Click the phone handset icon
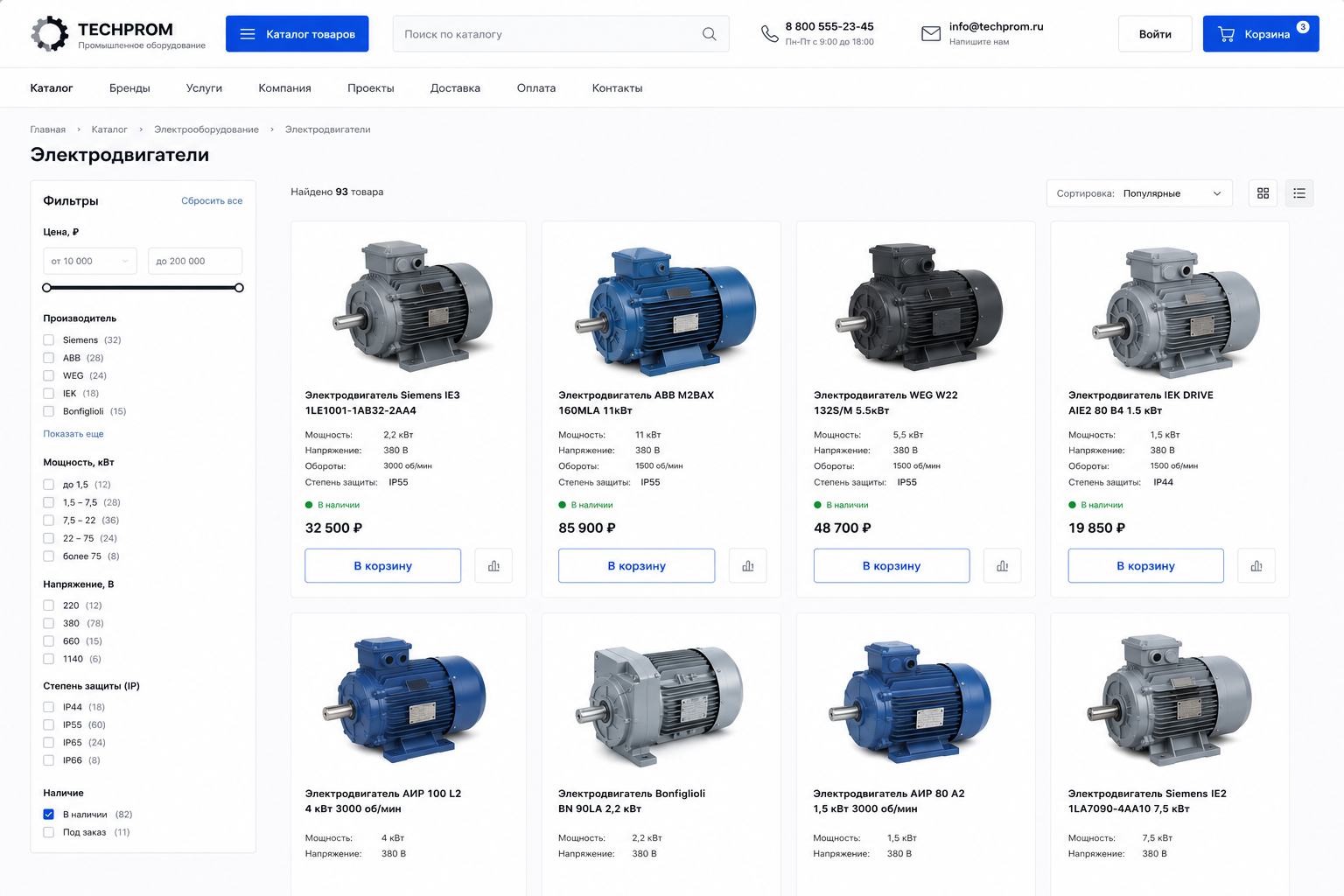The width and height of the screenshot is (1344, 896). pos(770,33)
